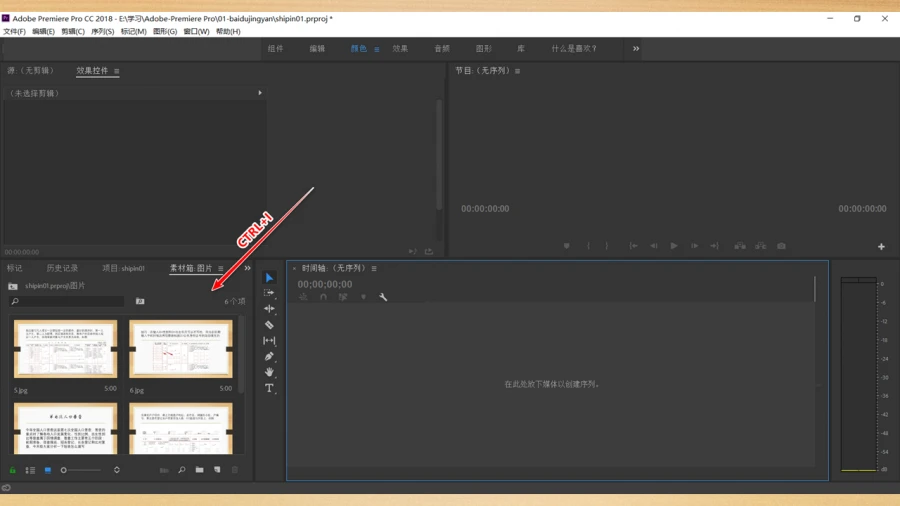Create a new bin folder
Image resolution: width=900 pixels, height=506 pixels.
click(x=199, y=470)
